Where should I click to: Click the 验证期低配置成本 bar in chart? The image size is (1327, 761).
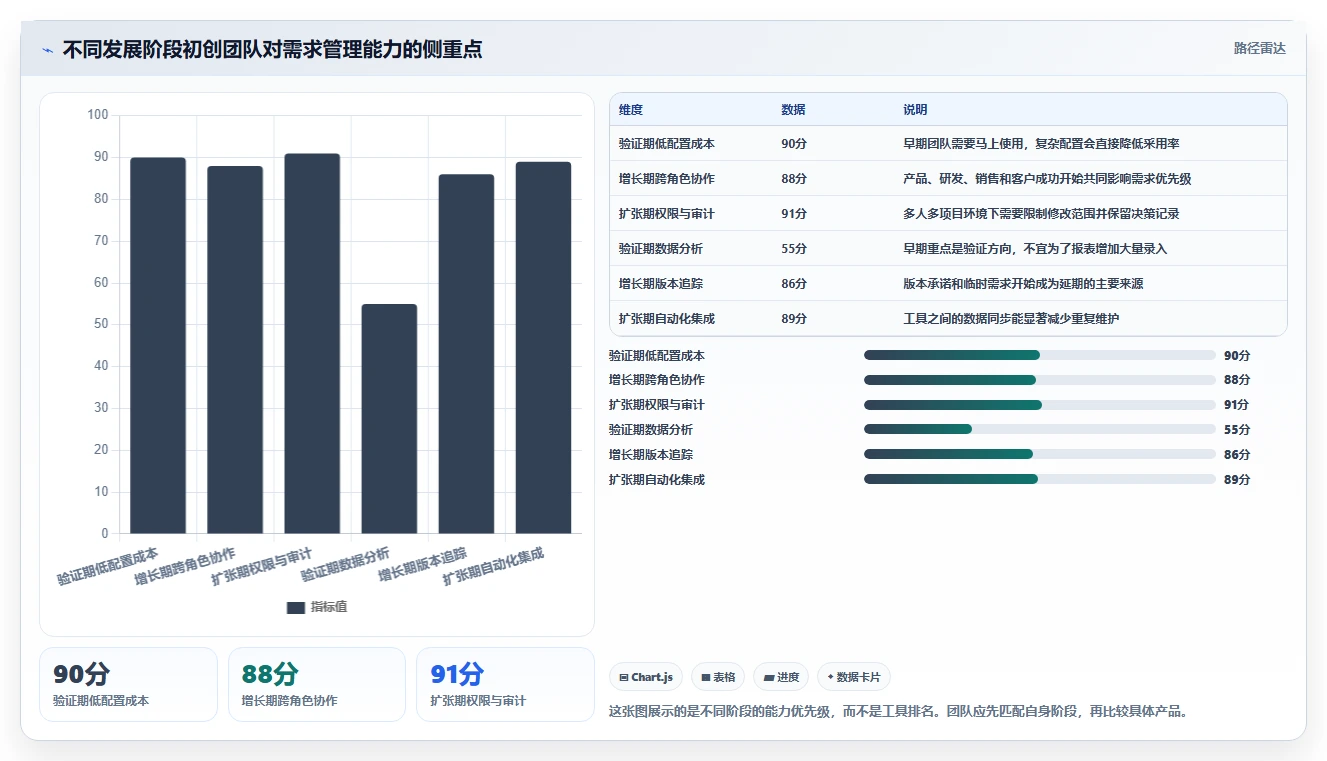pyautogui.click(x=158, y=345)
